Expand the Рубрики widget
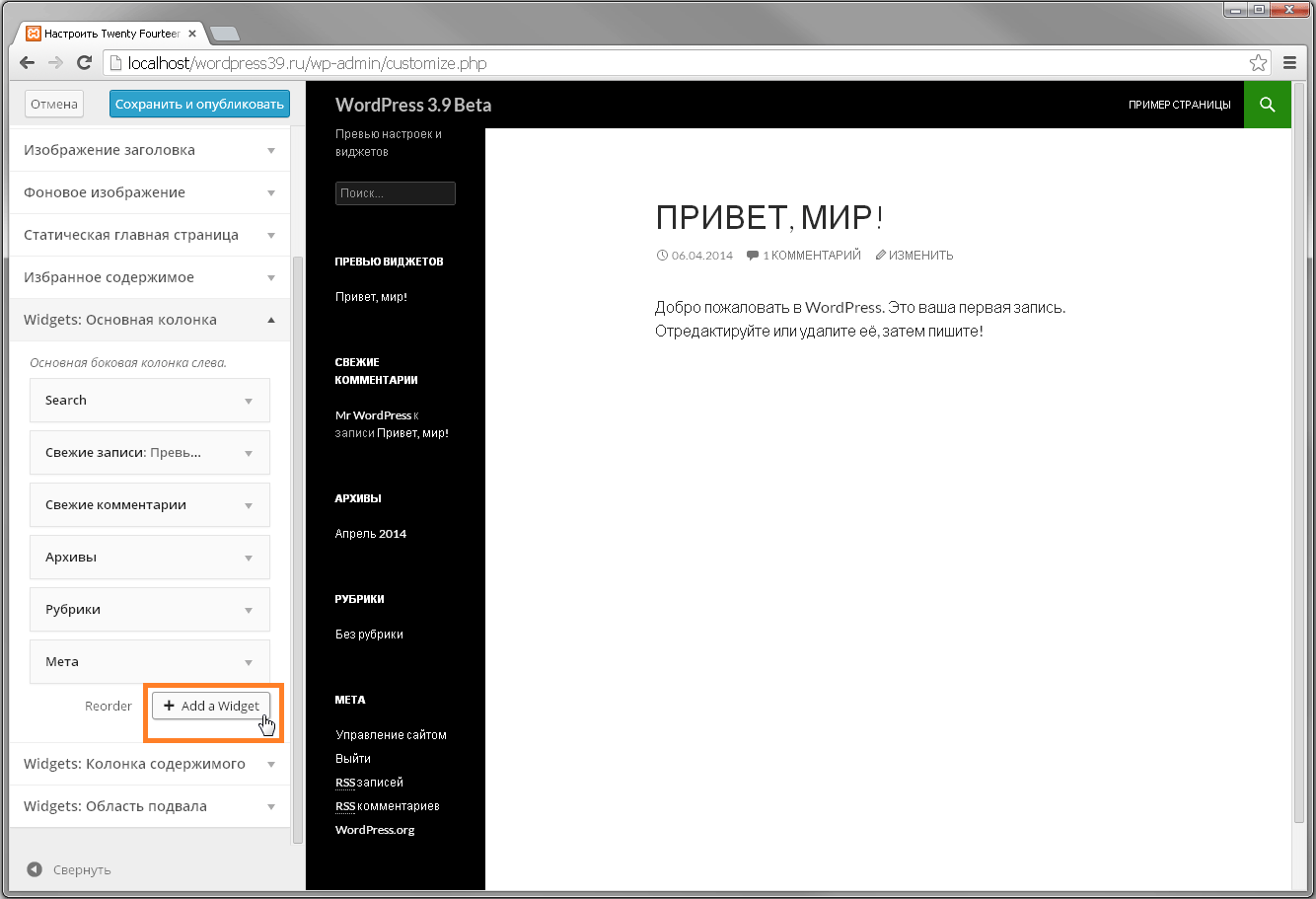 tap(150, 609)
